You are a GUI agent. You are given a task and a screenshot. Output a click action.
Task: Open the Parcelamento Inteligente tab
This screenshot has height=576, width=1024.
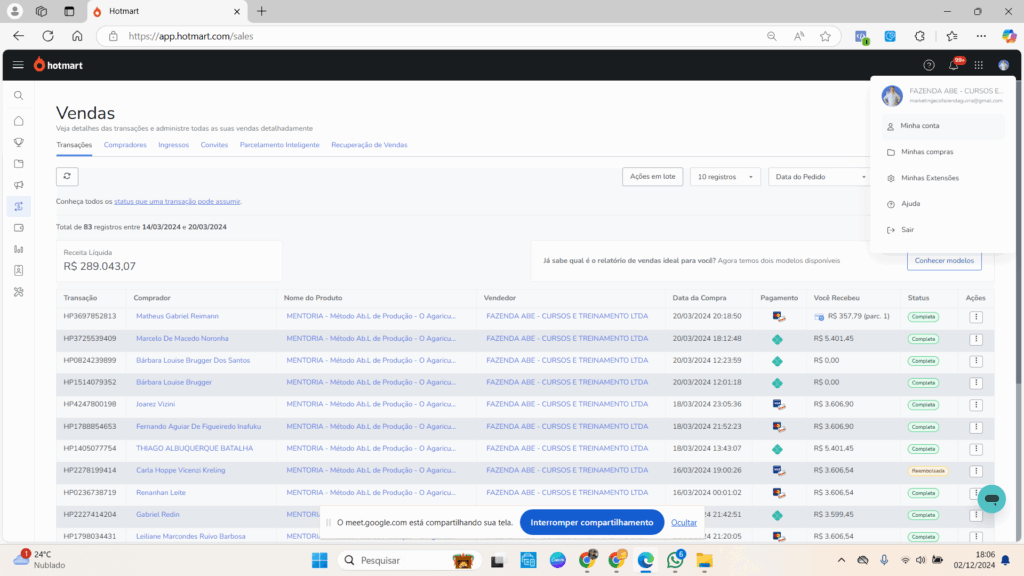point(280,145)
